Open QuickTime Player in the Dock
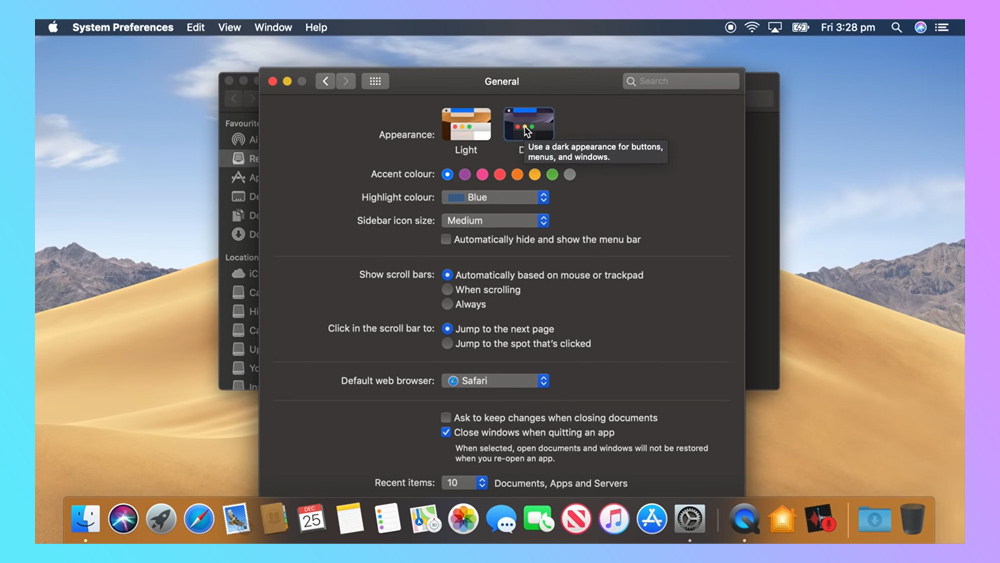This screenshot has width=1000, height=563. coord(744,518)
